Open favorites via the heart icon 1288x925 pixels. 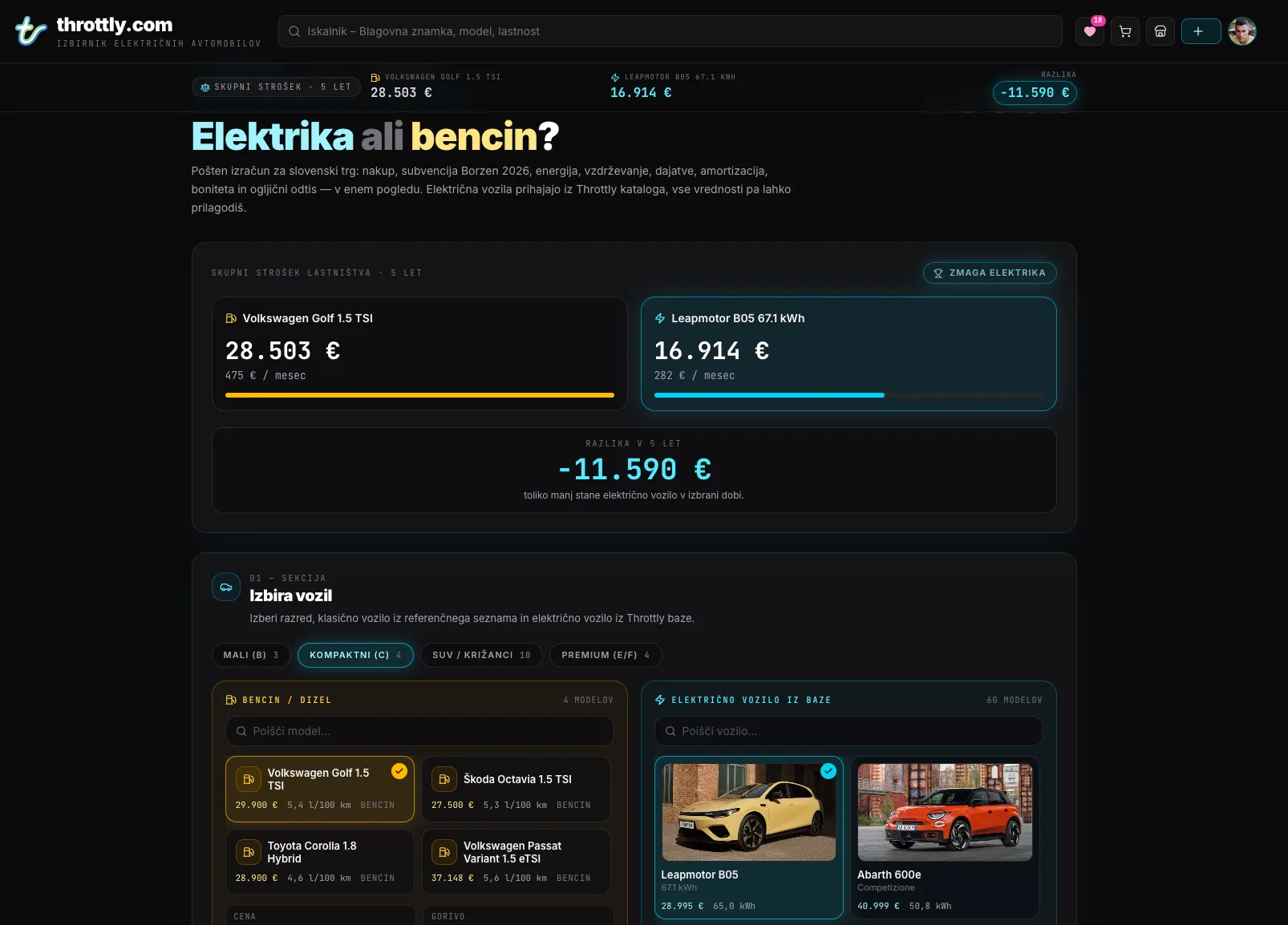tap(1090, 31)
